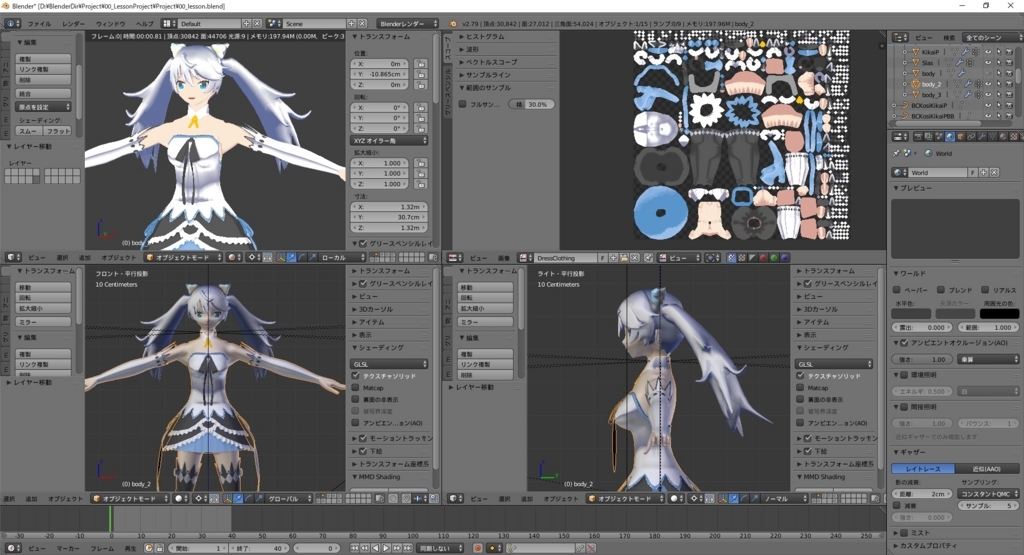Screen dimensions: 1024x555
Task: Click the 統合 button in top-left tool shelf
Action: pos(43,94)
